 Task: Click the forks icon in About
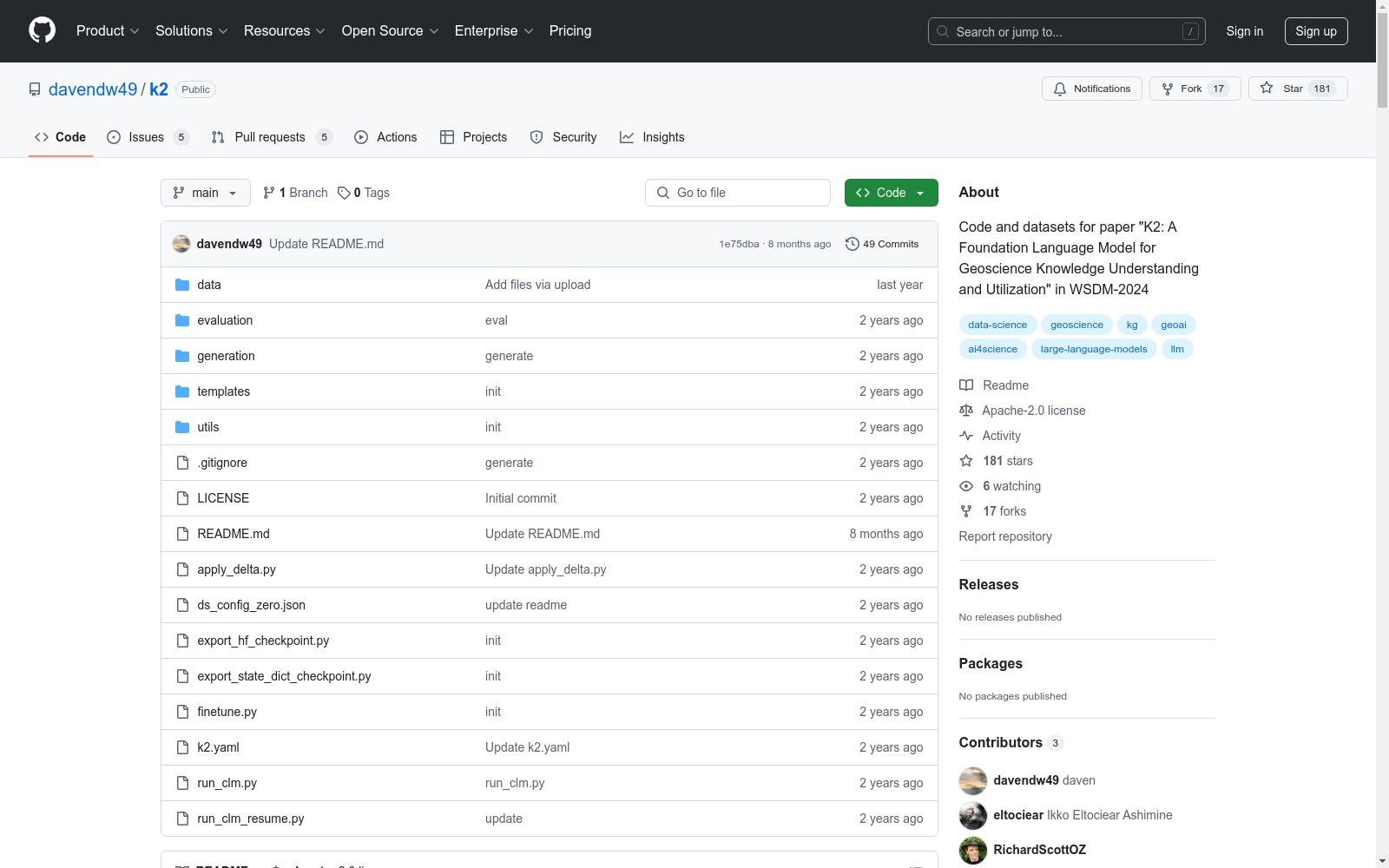[966, 511]
